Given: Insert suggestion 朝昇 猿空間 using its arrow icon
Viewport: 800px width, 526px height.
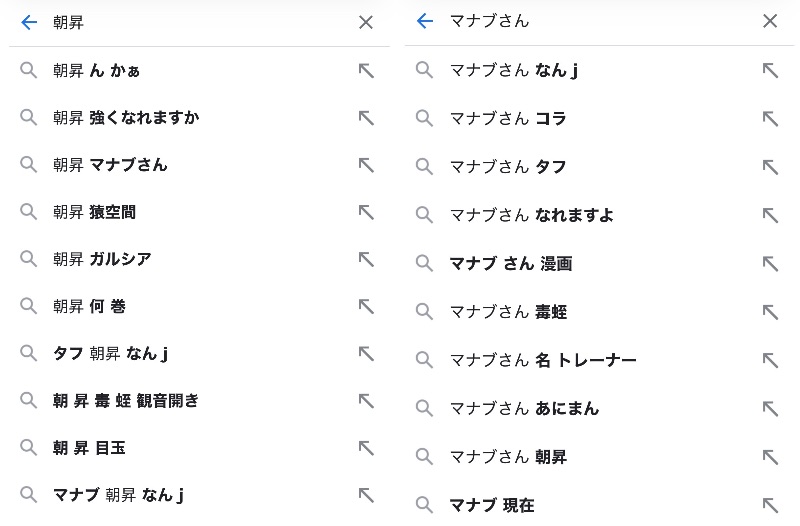Looking at the screenshot, I should pyautogui.click(x=366, y=212).
